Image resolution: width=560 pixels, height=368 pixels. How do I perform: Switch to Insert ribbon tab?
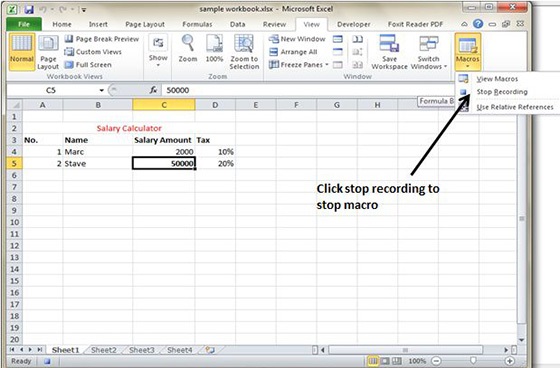98,24
